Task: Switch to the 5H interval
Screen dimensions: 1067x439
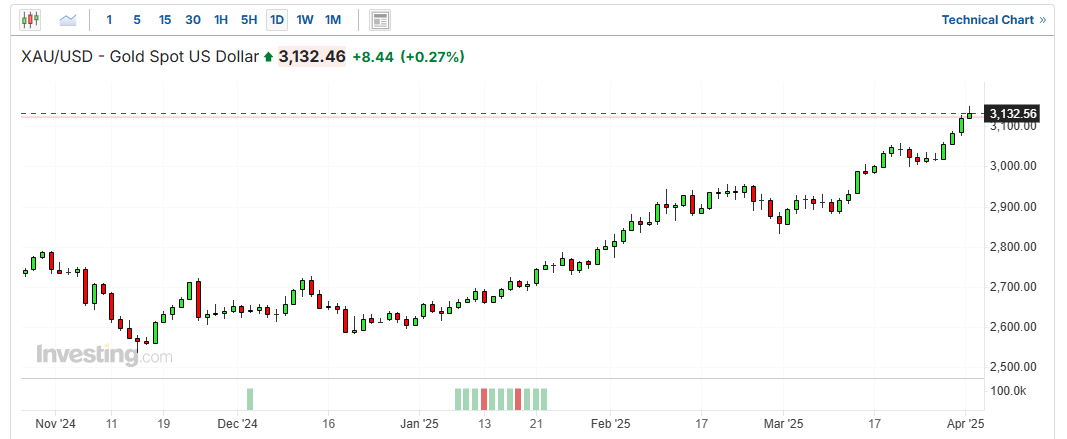Action: [249, 19]
